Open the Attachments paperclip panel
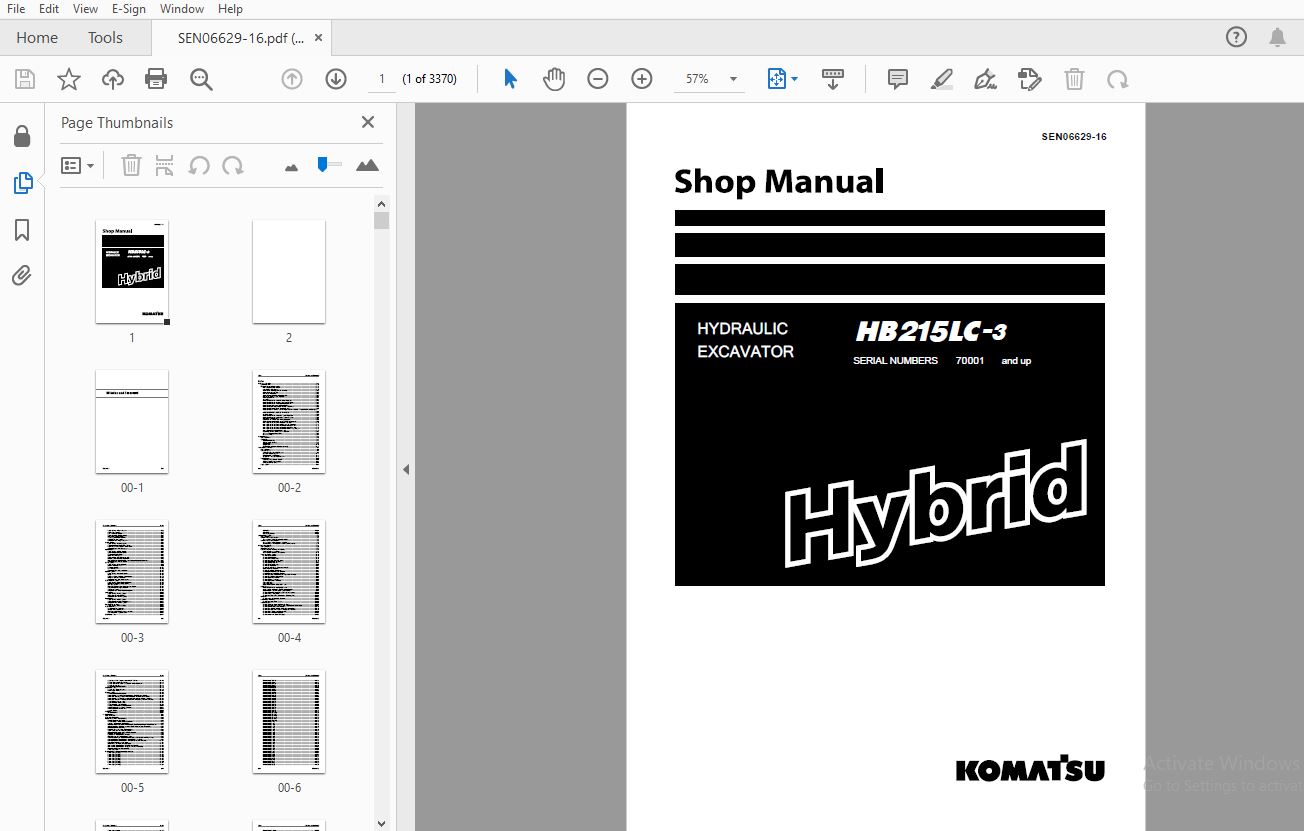 (22, 276)
